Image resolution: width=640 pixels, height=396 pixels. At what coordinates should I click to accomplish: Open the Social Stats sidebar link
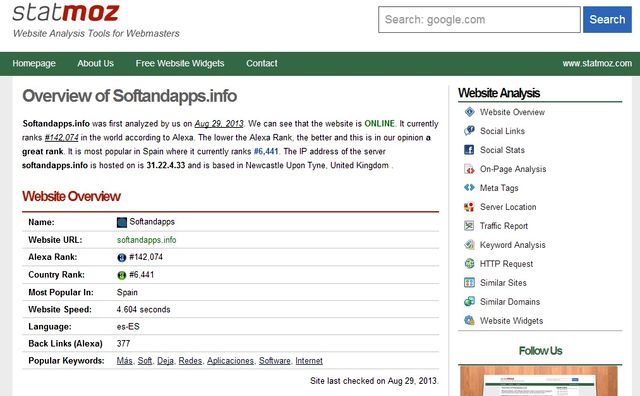502,150
